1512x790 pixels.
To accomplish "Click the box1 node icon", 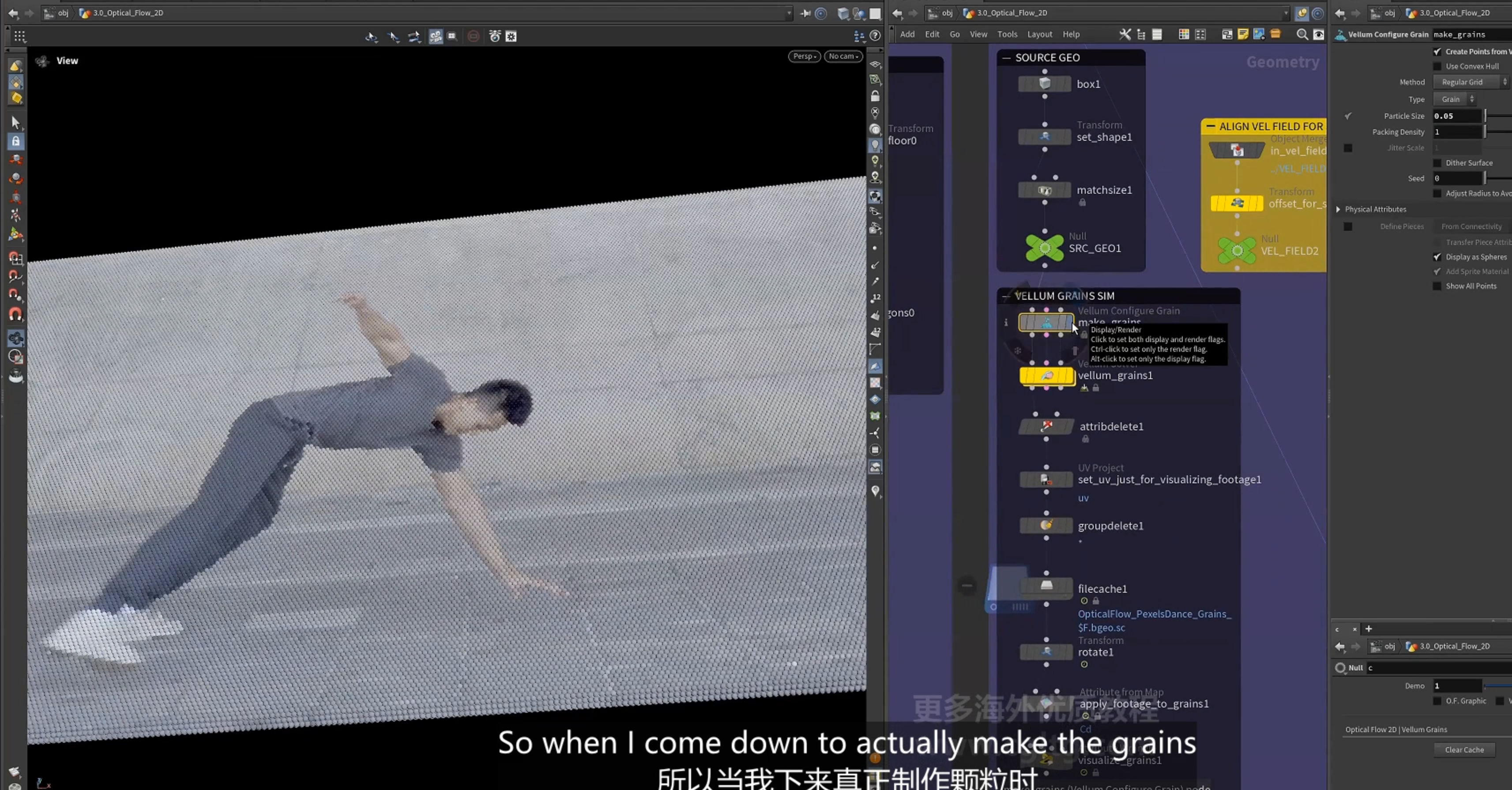I will [1045, 84].
